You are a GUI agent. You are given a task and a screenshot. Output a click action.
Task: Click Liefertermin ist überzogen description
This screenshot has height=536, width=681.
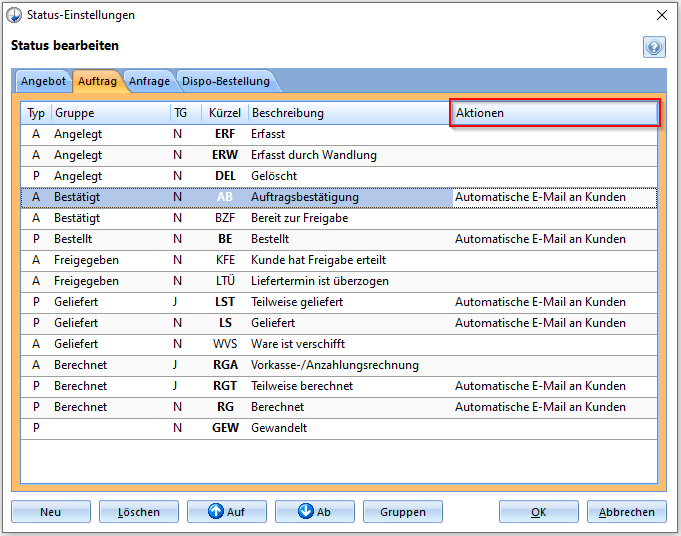point(320,281)
